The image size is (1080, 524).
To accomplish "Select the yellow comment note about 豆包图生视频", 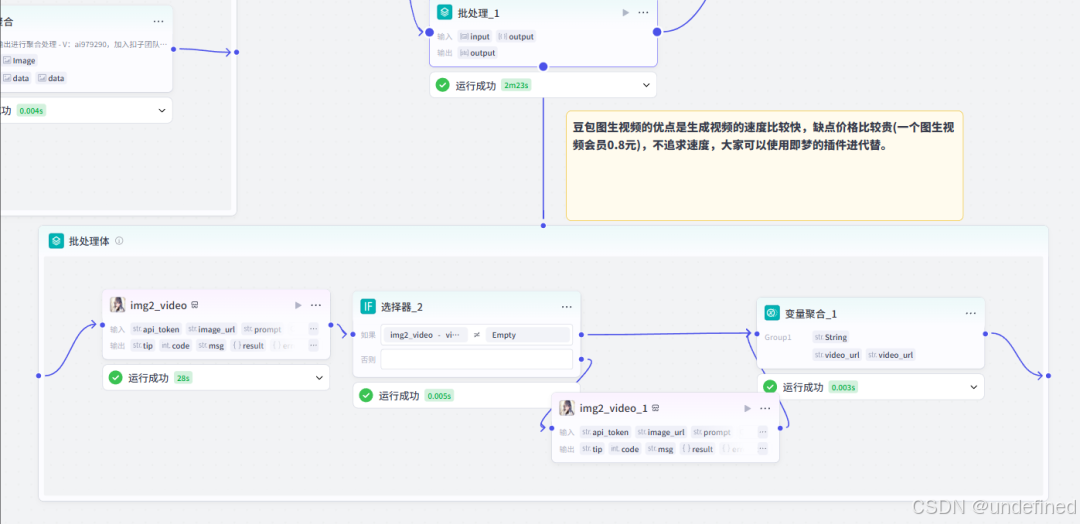I will coord(765,165).
